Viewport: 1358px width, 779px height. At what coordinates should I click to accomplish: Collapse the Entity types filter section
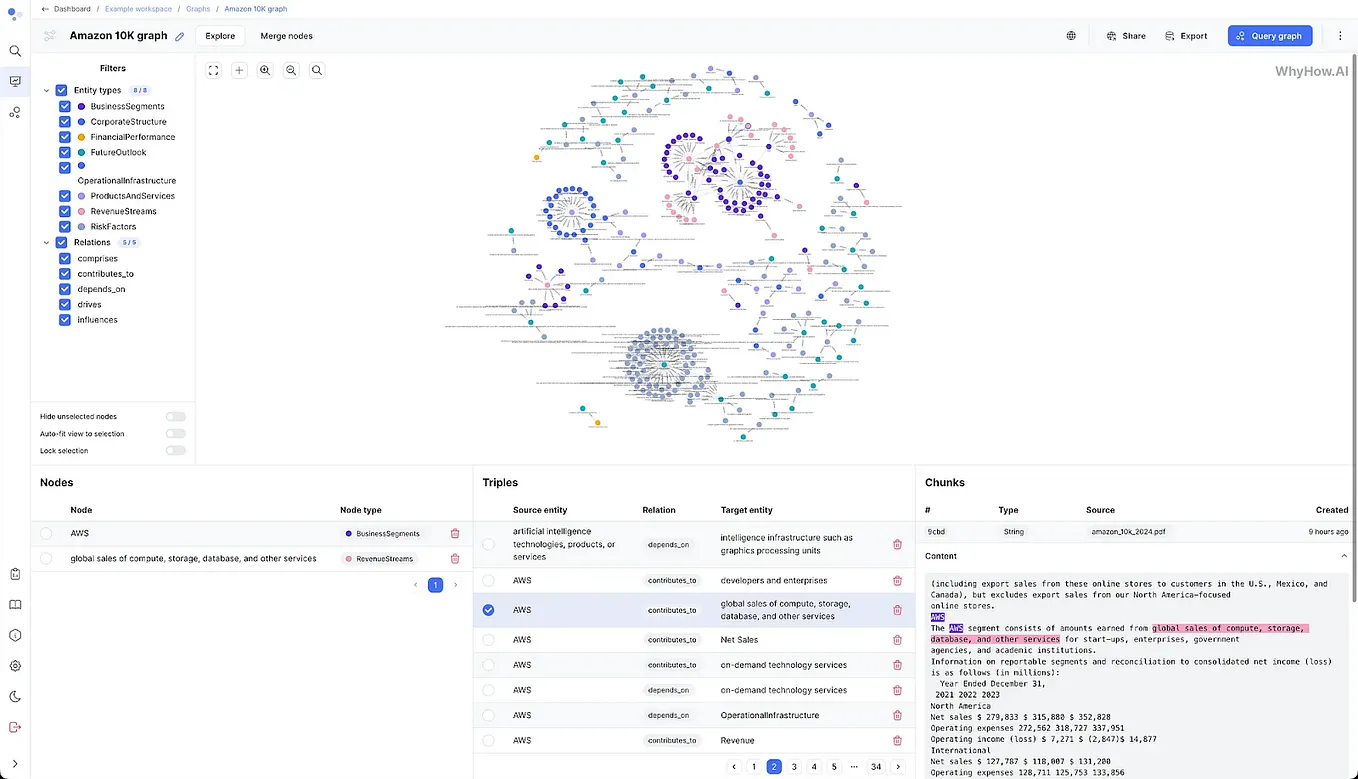(46, 89)
